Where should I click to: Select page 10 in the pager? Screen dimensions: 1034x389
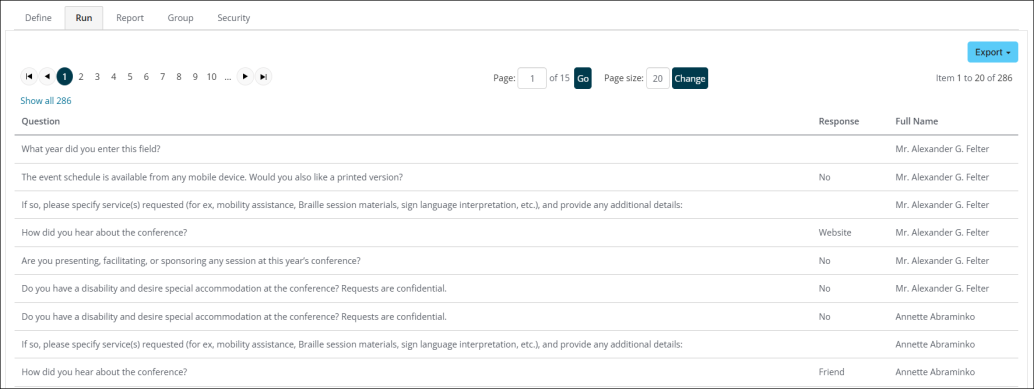[211, 76]
